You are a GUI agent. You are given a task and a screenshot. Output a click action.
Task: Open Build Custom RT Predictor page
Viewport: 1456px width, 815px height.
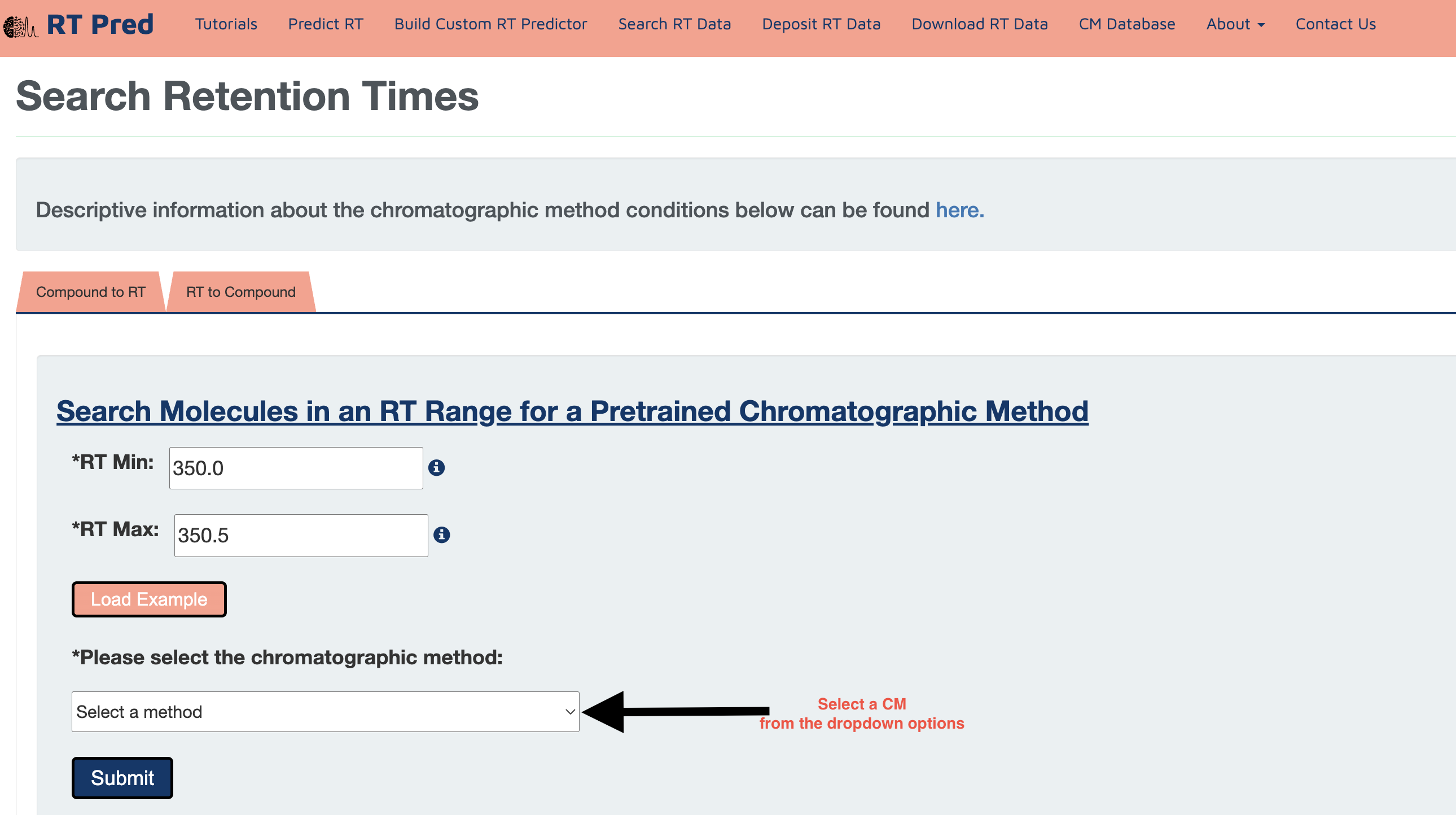pyautogui.click(x=490, y=24)
